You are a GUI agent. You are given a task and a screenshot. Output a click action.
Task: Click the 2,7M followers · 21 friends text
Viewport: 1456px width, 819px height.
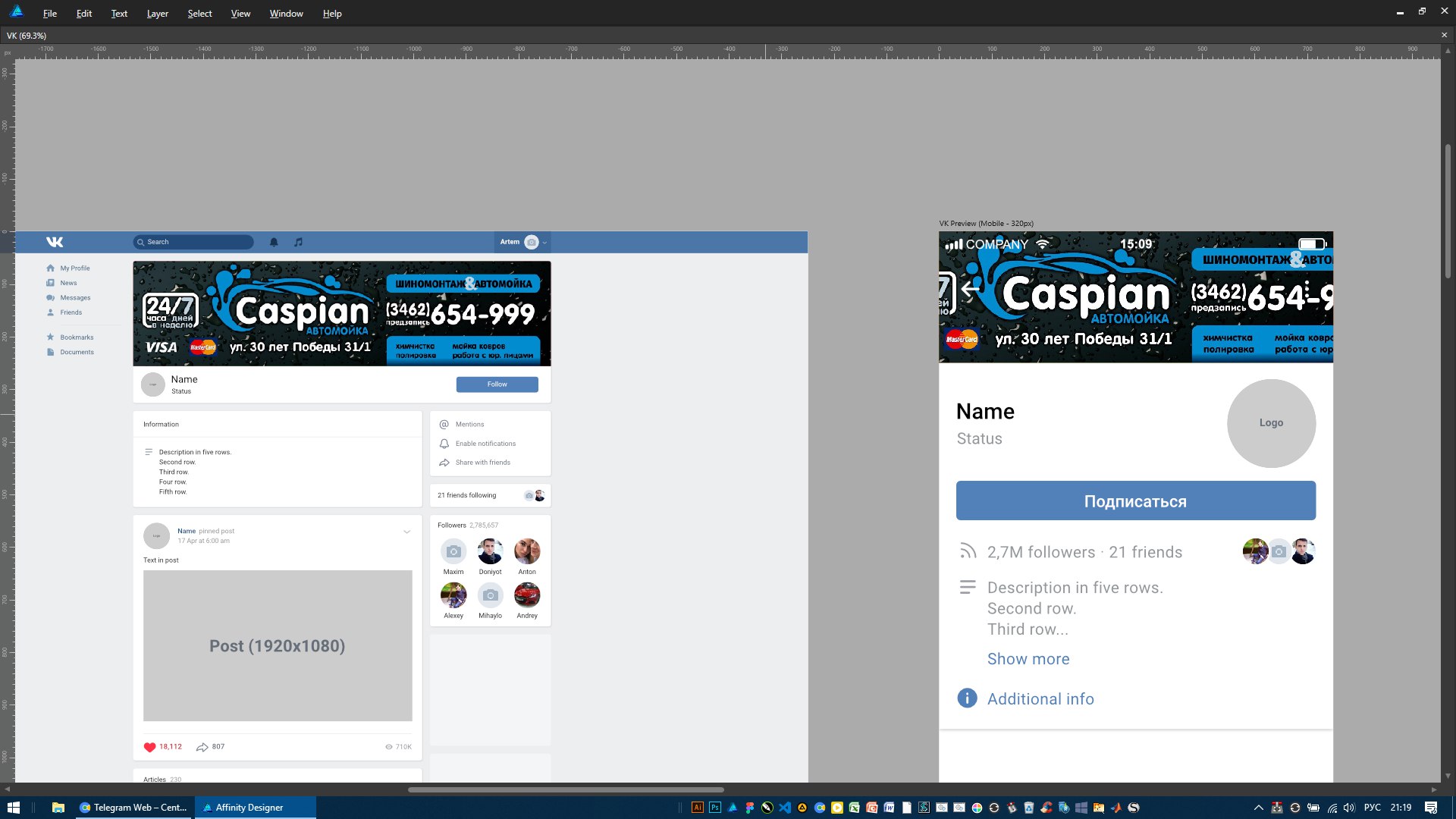click(x=1084, y=552)
